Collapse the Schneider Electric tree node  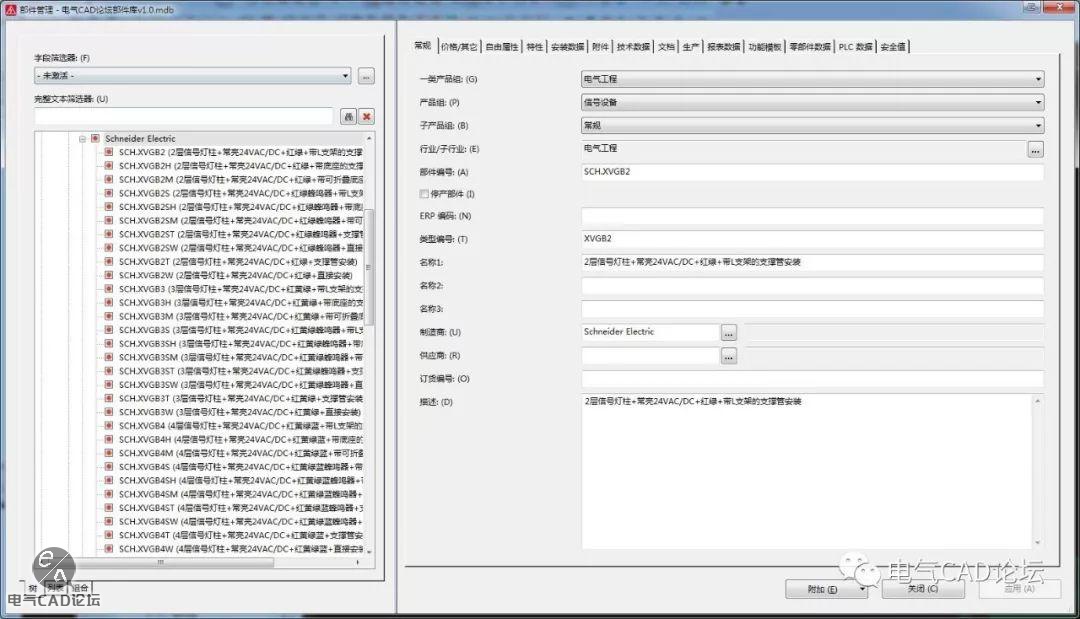(x=83, y=139)
